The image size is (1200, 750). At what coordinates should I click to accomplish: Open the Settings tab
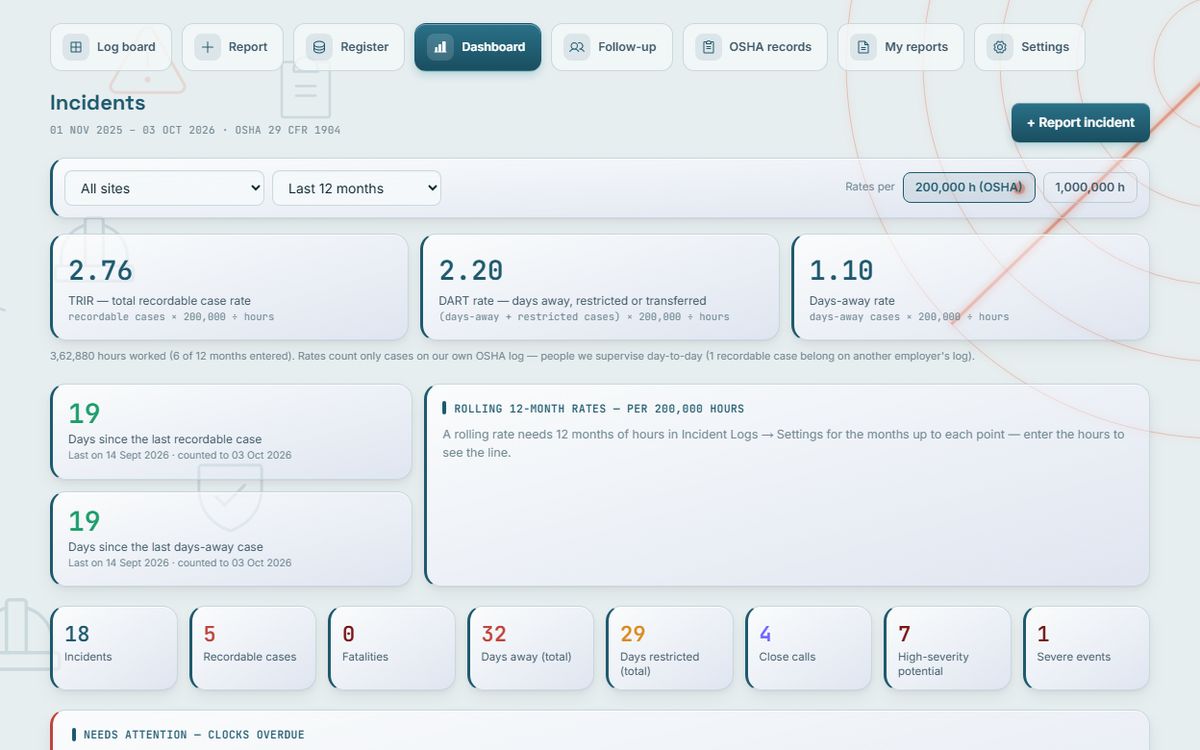(x=1030, y=47)
